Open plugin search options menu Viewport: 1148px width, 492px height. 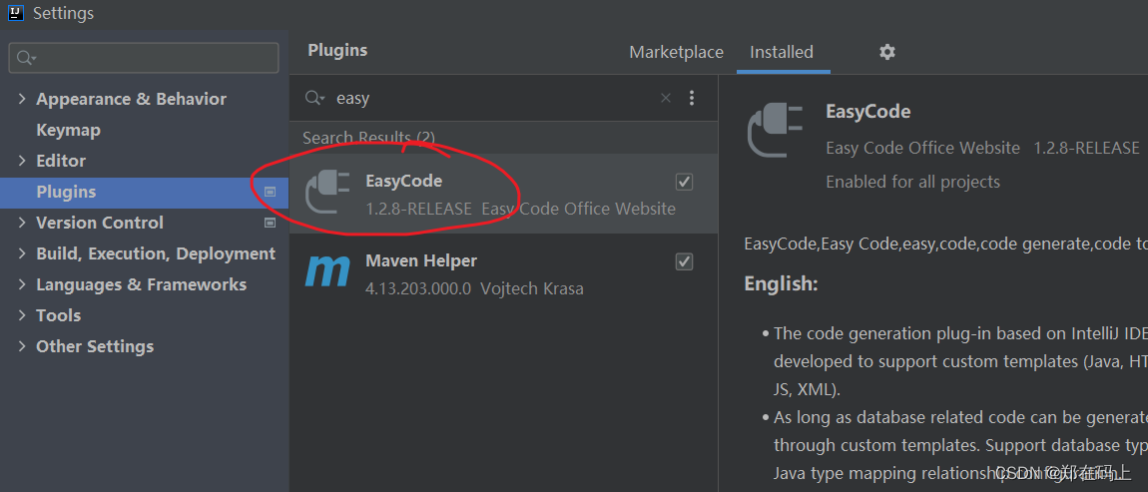692,98
